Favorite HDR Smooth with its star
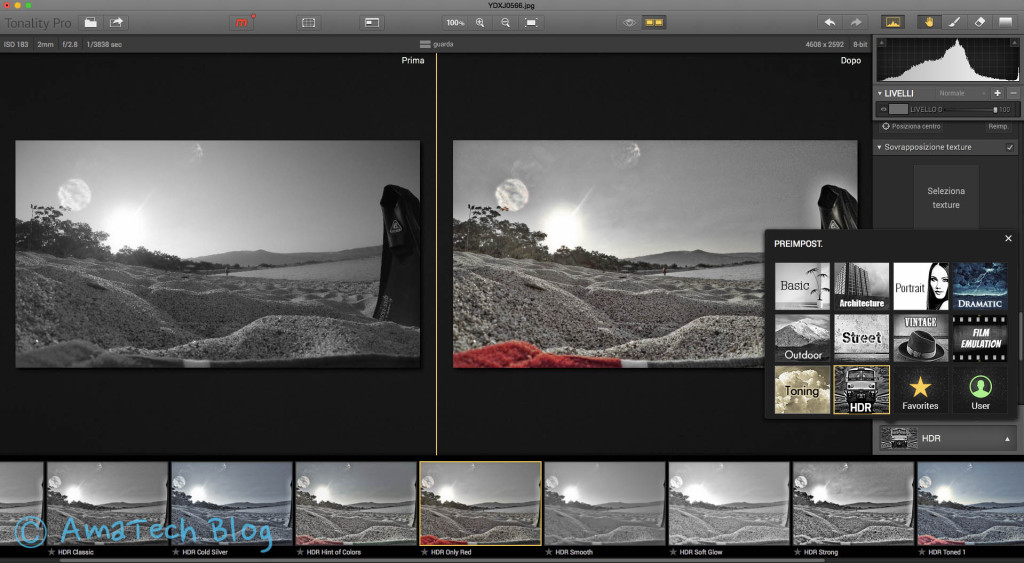Viewport: 1024px width, 563px height. point(549,552)
